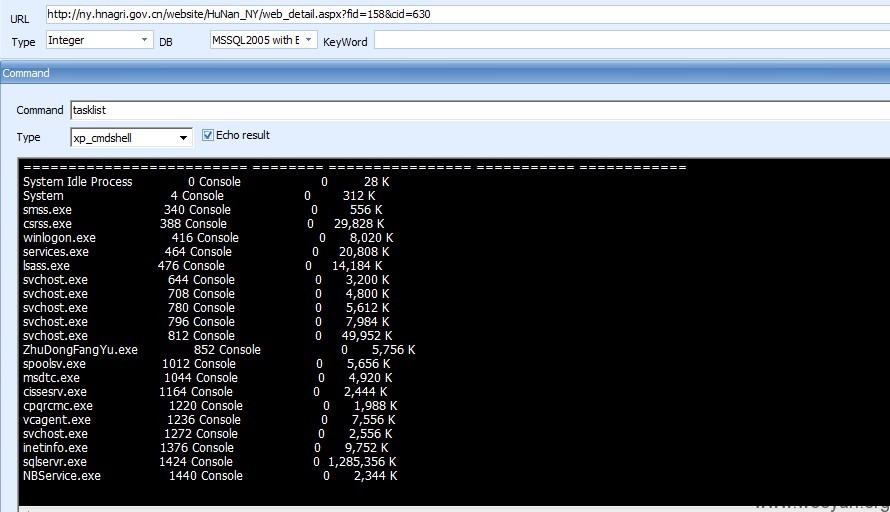Image resolution: width=890 pixels, height=512 pixels.
Task: Open the MSSQL2005 DB dropdown
Action: coord(308,40)
